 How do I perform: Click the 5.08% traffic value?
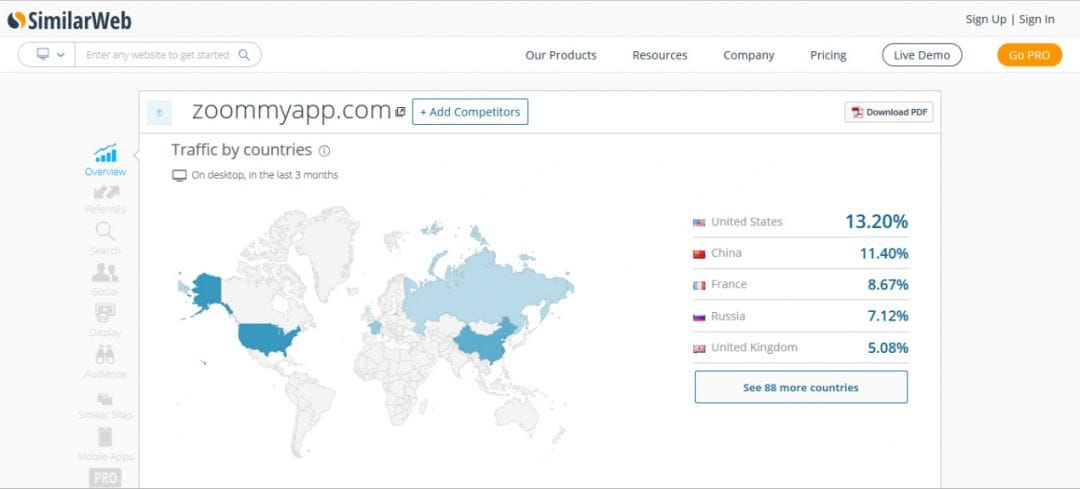887,348
